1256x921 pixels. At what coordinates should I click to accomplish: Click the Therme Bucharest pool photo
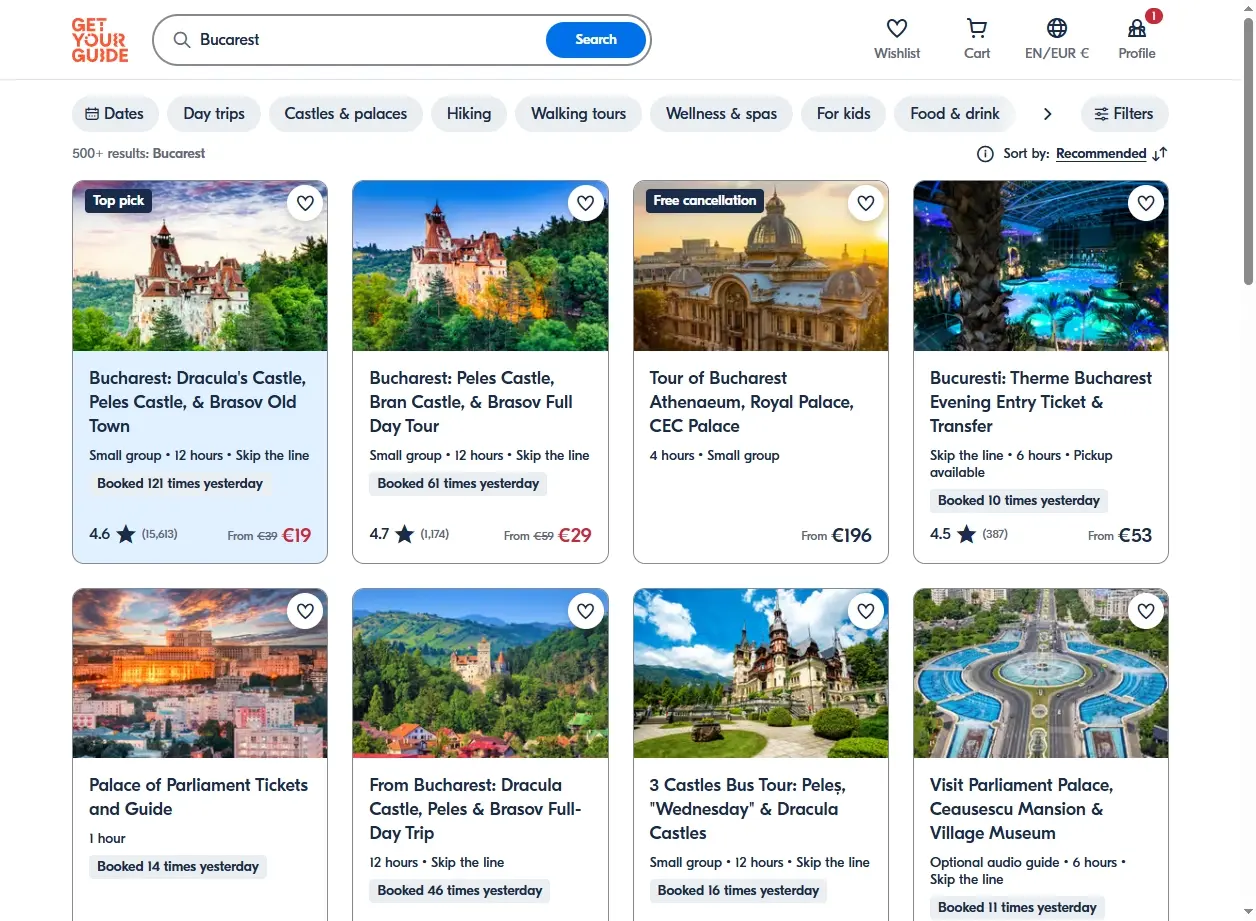pyautogui.click(x=1041, y=266)
